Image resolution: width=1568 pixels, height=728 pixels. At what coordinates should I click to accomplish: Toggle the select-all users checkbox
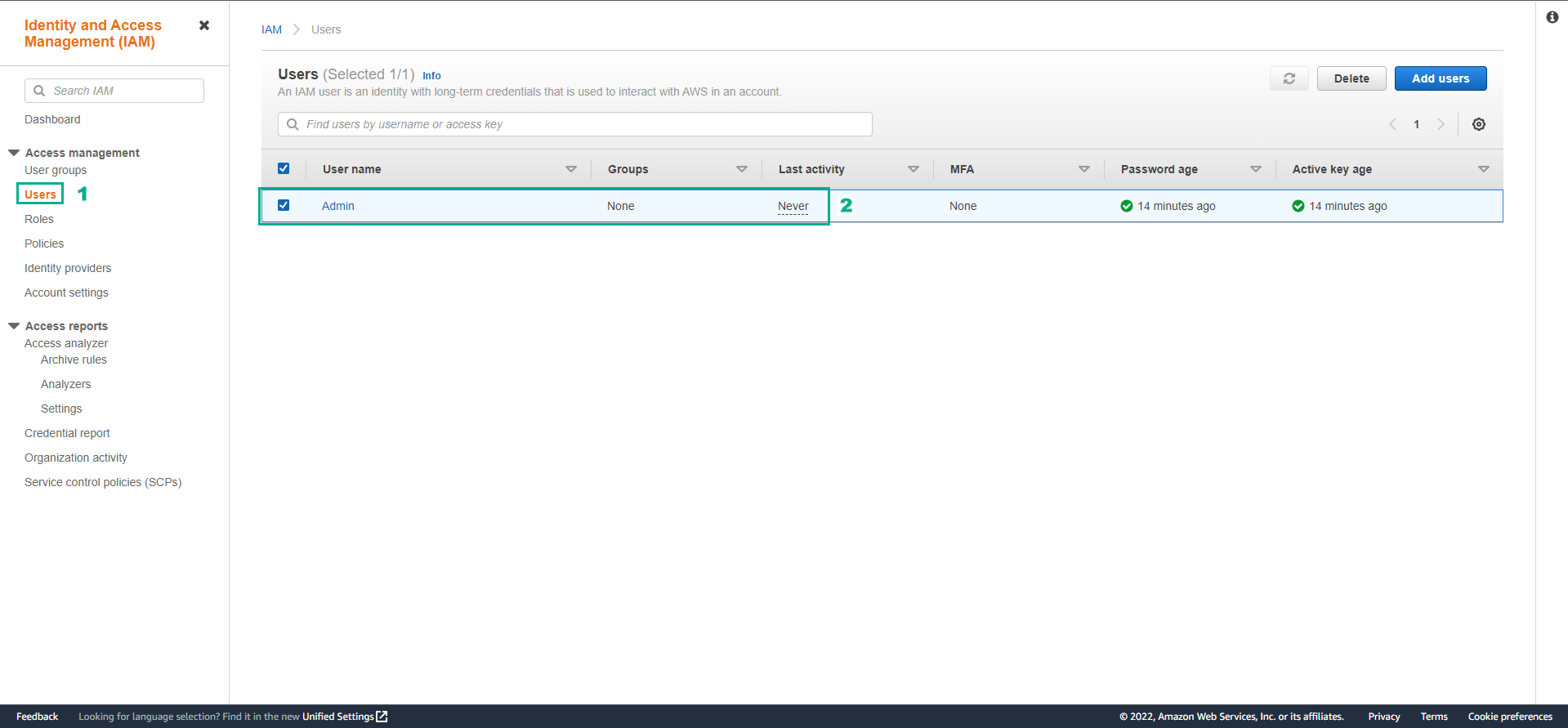pos(284,168)
